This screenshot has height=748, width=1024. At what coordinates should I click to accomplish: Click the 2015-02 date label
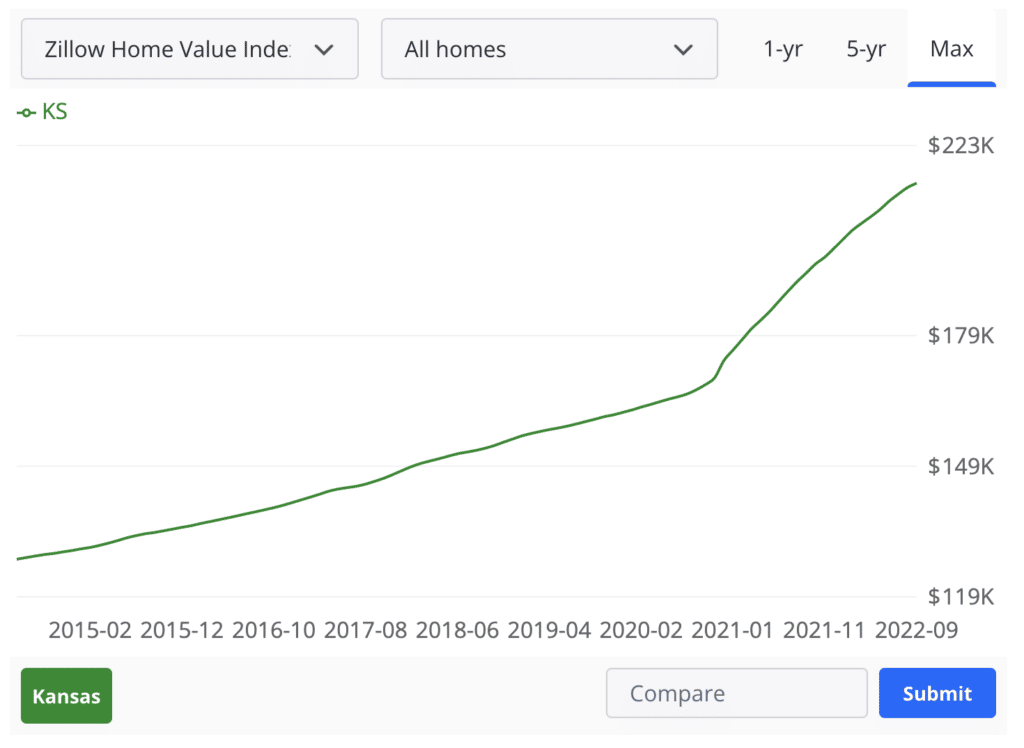click(90, 630)
